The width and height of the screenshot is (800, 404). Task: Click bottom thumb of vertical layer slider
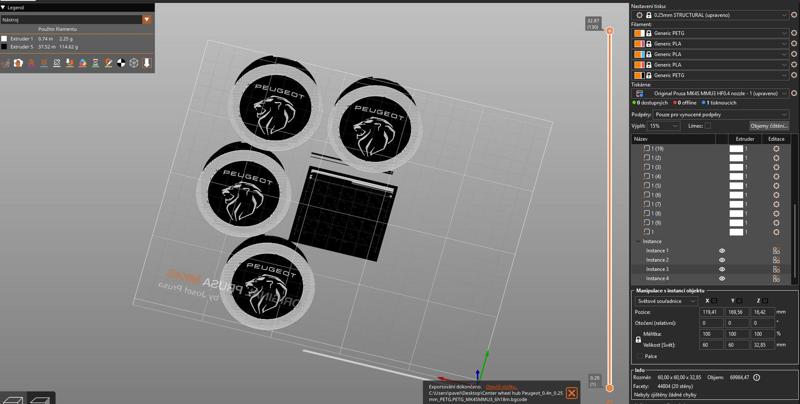[x=609, y=388]
